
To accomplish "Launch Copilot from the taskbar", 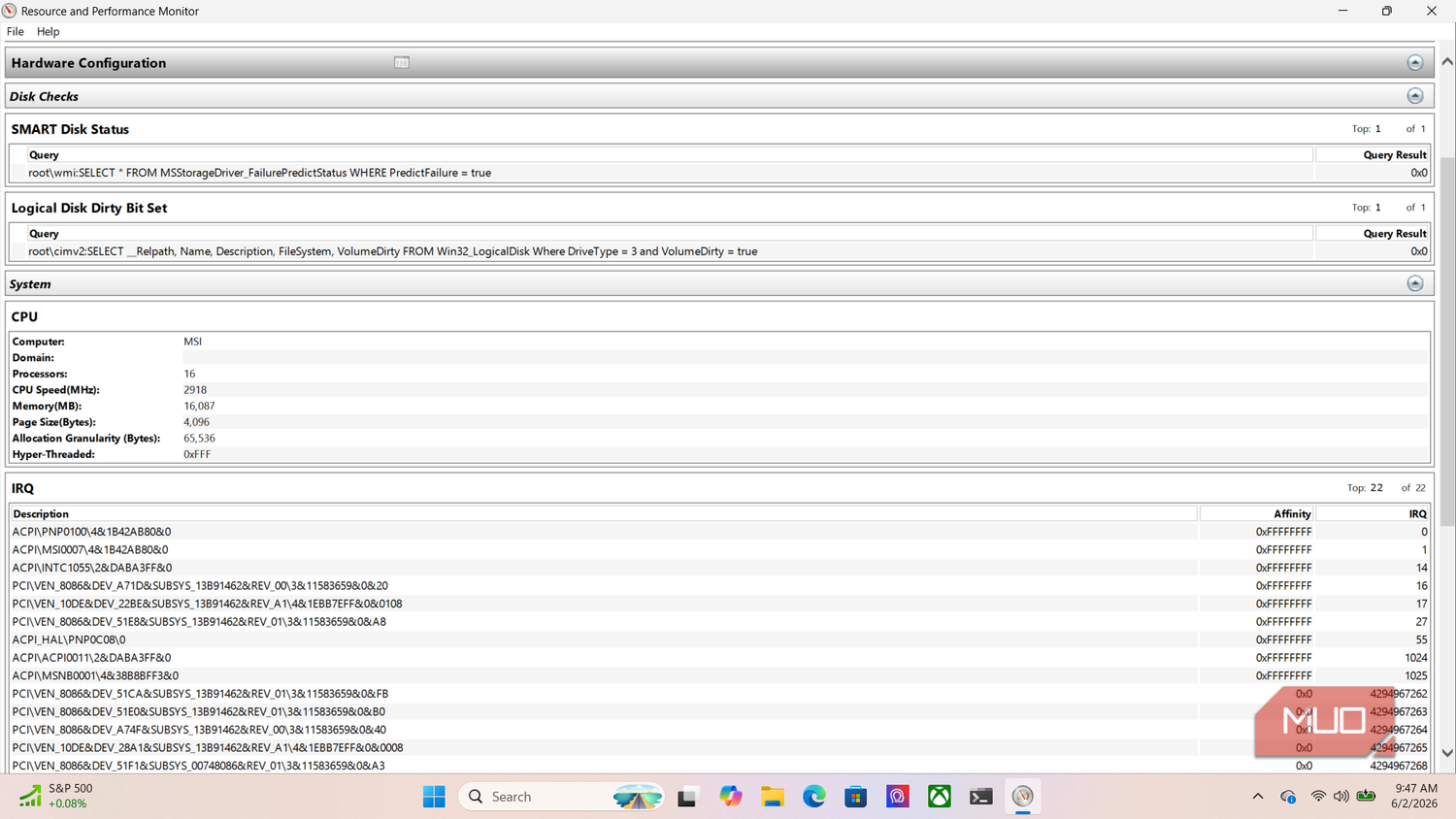I will click(x=730, y=797).
